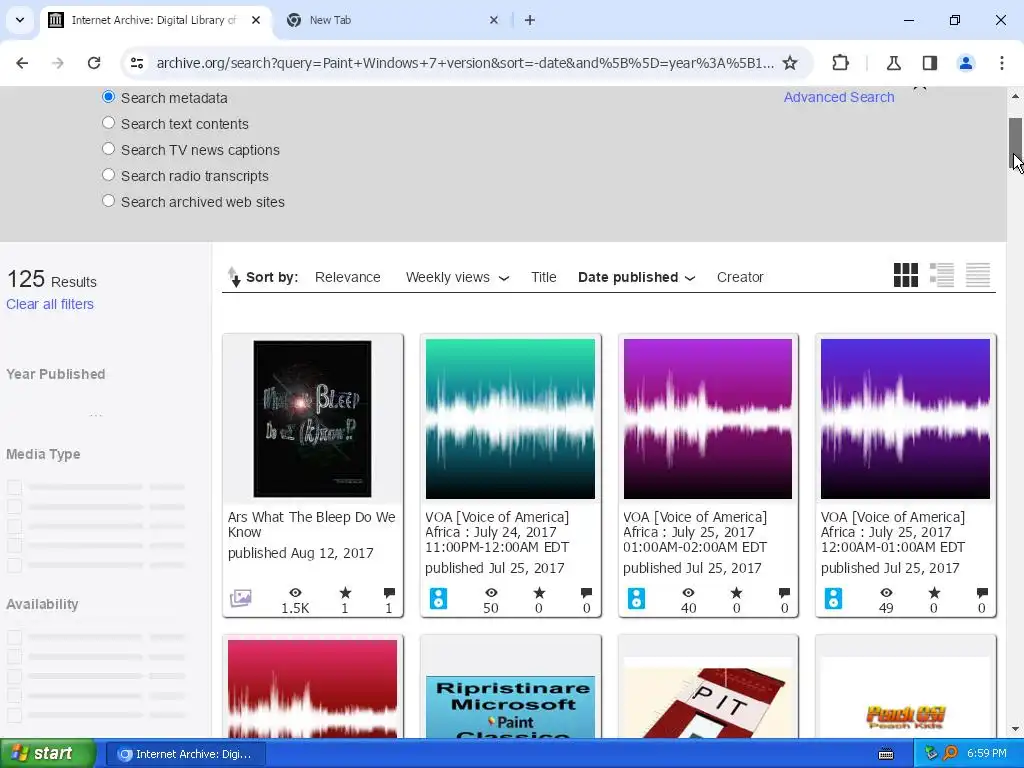Viewport: 1024px width, 768px height.
Task: Close the Internet Archive tab
Action: click(x=256, y=20)
